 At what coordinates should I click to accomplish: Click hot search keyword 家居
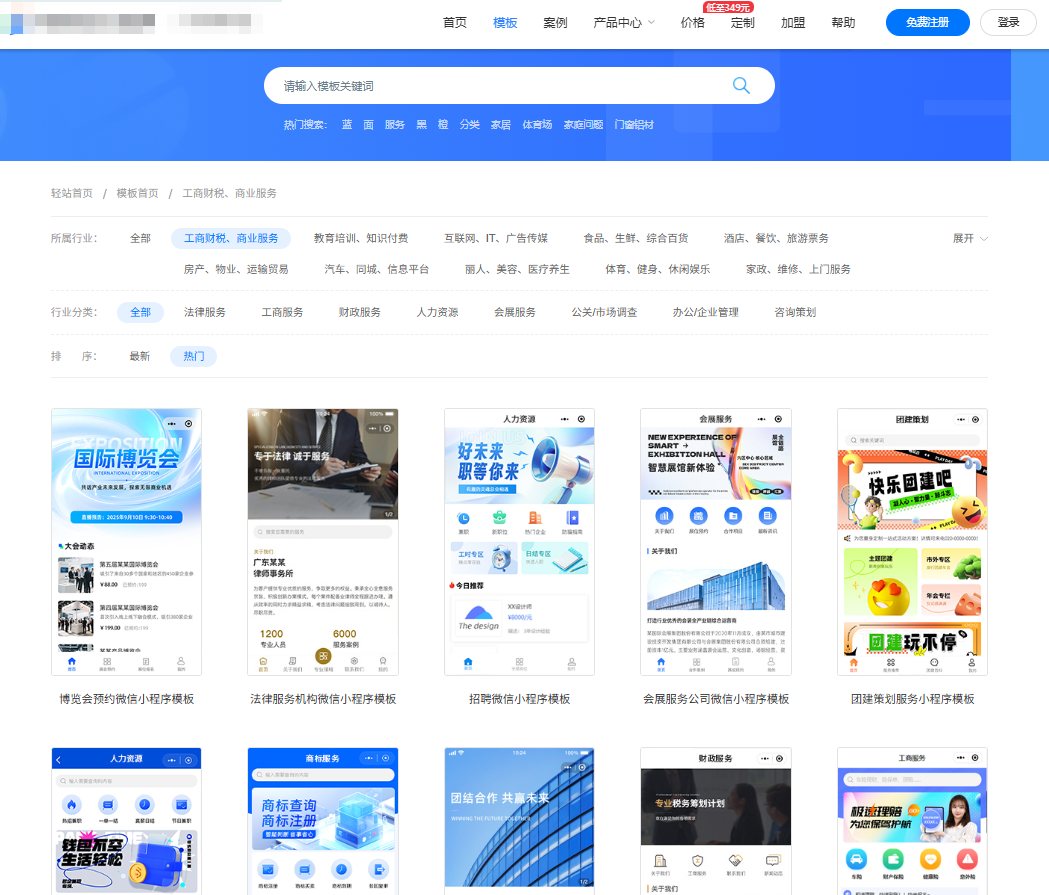[x=500, y=124]
